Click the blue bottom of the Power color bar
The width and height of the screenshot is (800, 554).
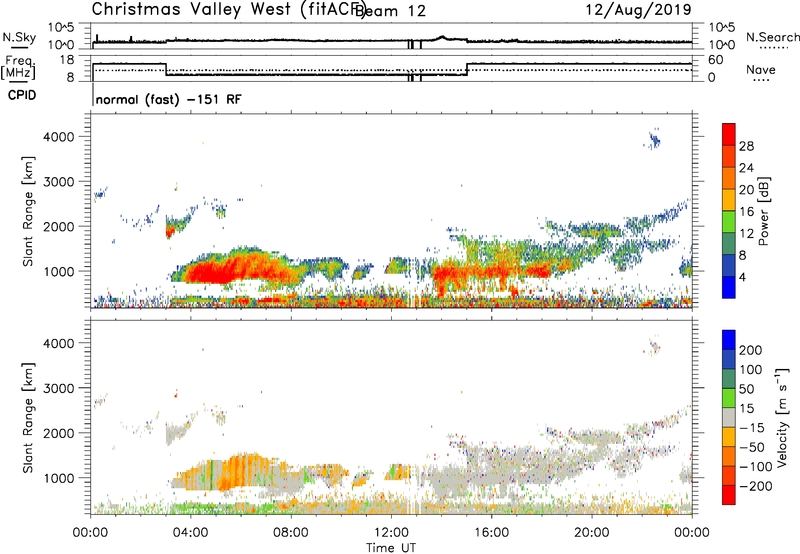click(728, 287)
